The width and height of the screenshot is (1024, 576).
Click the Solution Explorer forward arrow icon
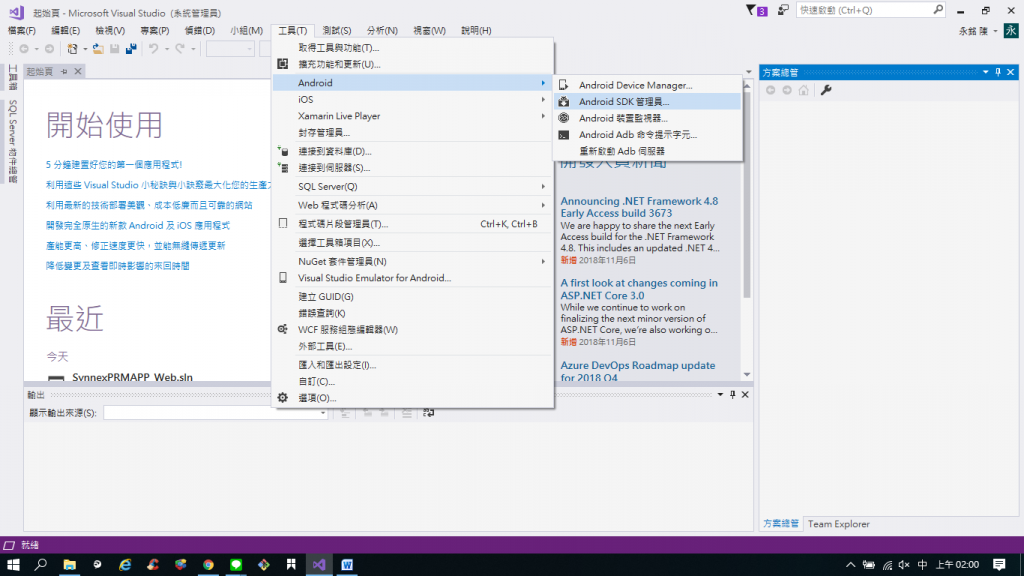point(787,90)
